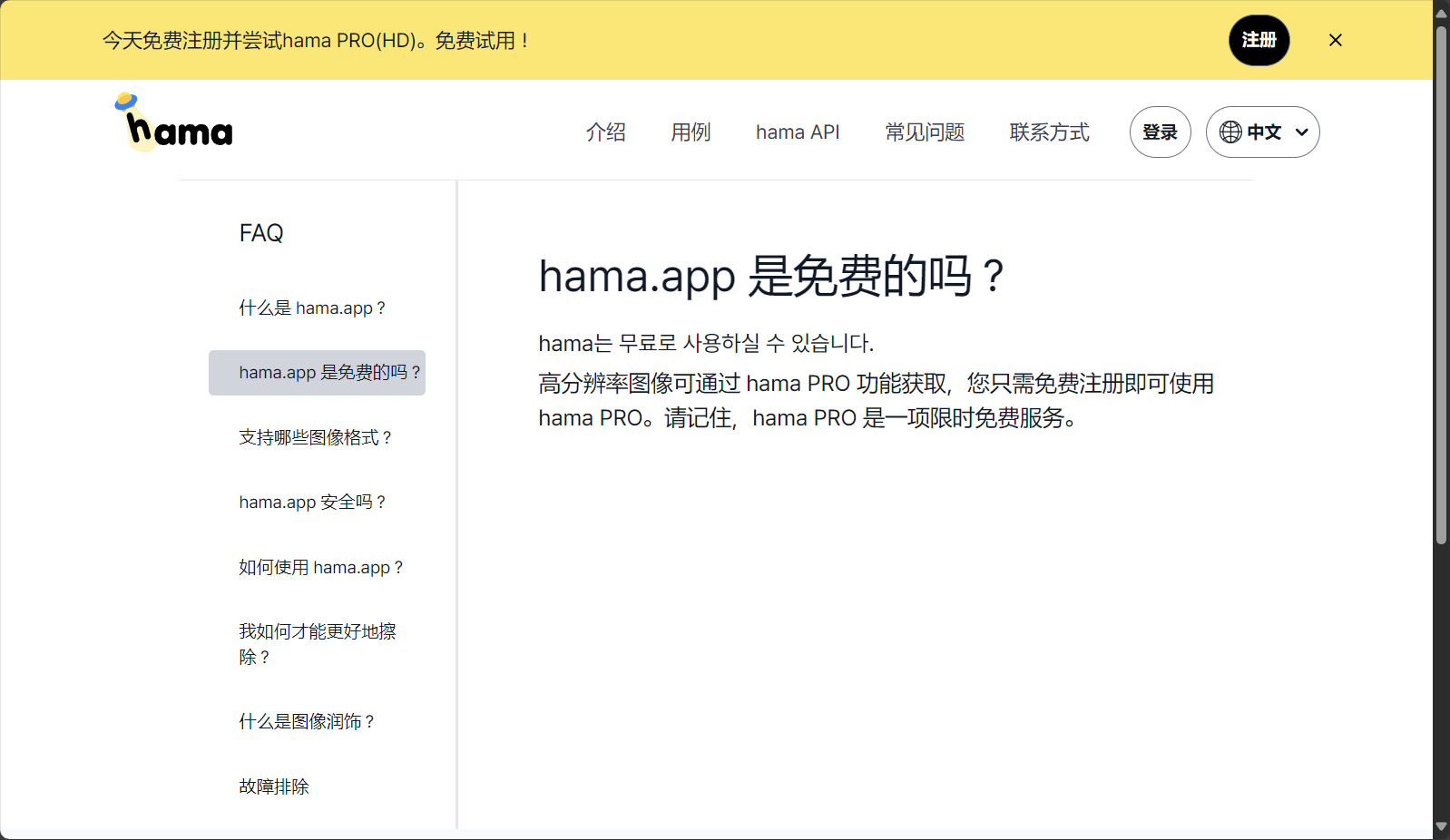Select FAQ item 什么是 hama.app？
This screenshot has height=840, width=1450.
[x=314, y=308]
